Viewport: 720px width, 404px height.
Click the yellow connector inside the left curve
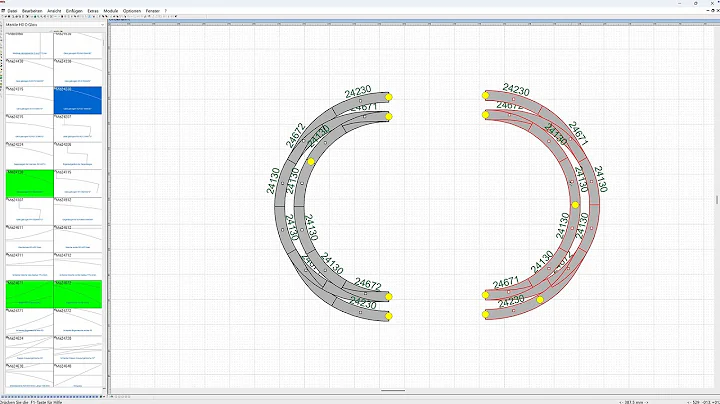(x=311, y=162)
